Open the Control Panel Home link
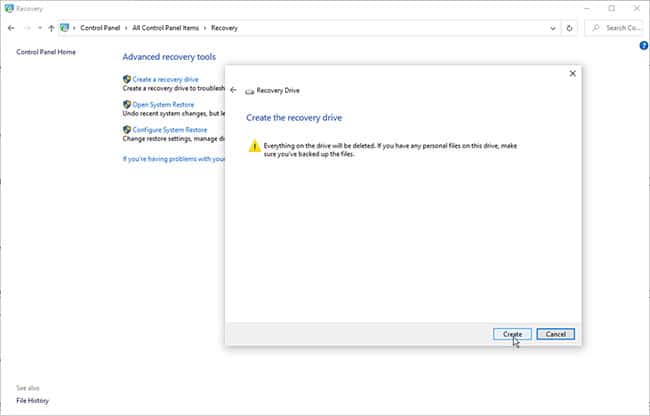 pos(46,52)
